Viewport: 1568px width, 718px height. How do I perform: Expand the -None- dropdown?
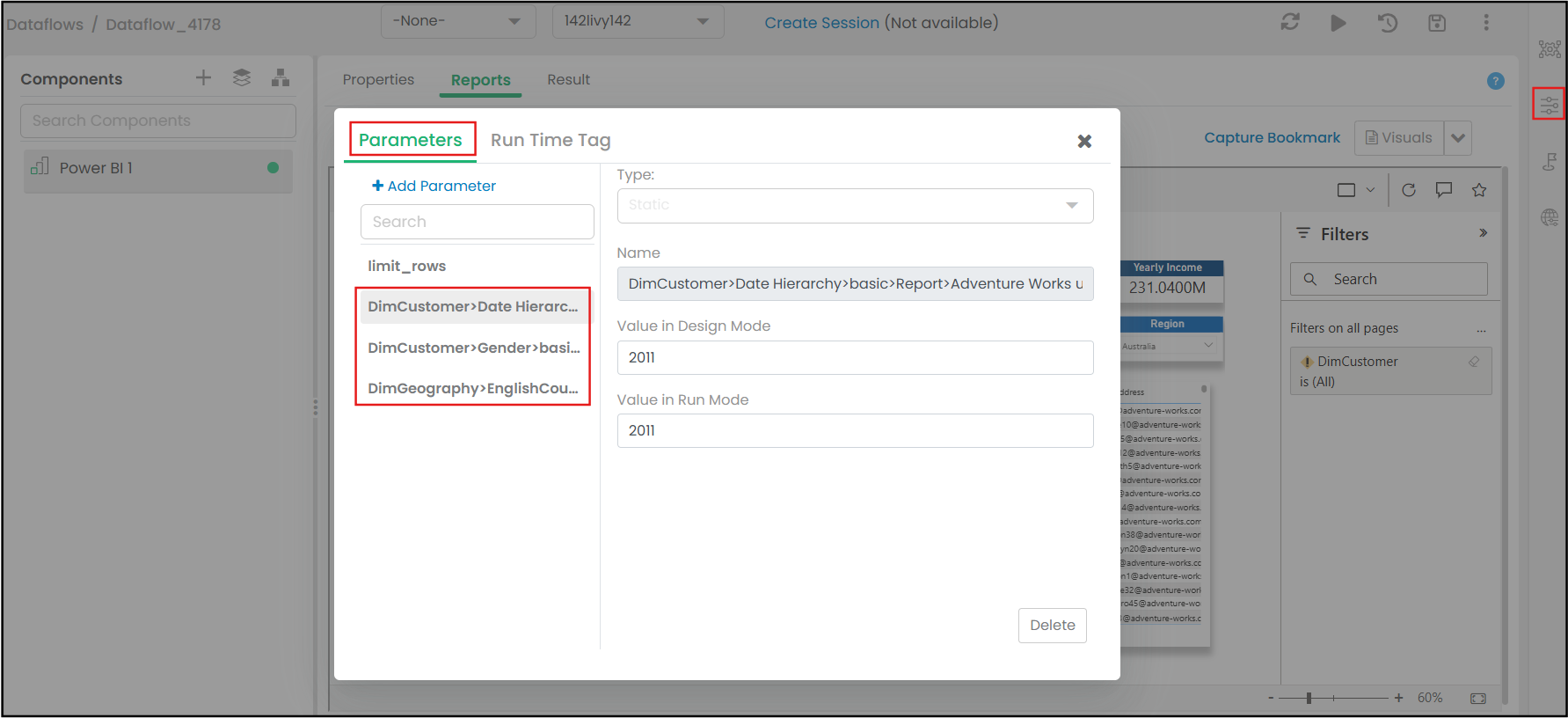(457, 21)
